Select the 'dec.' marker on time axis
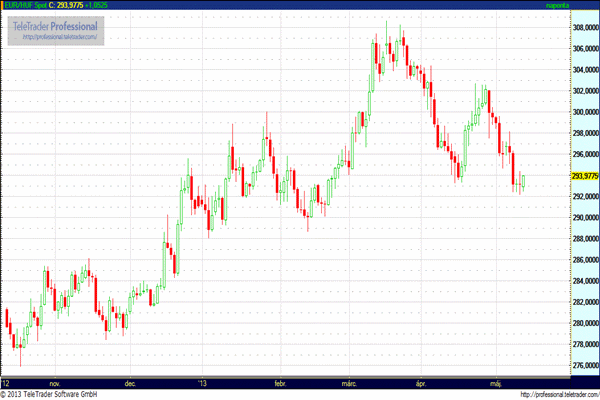The image size is (600, 400). [x=131, y=382]
